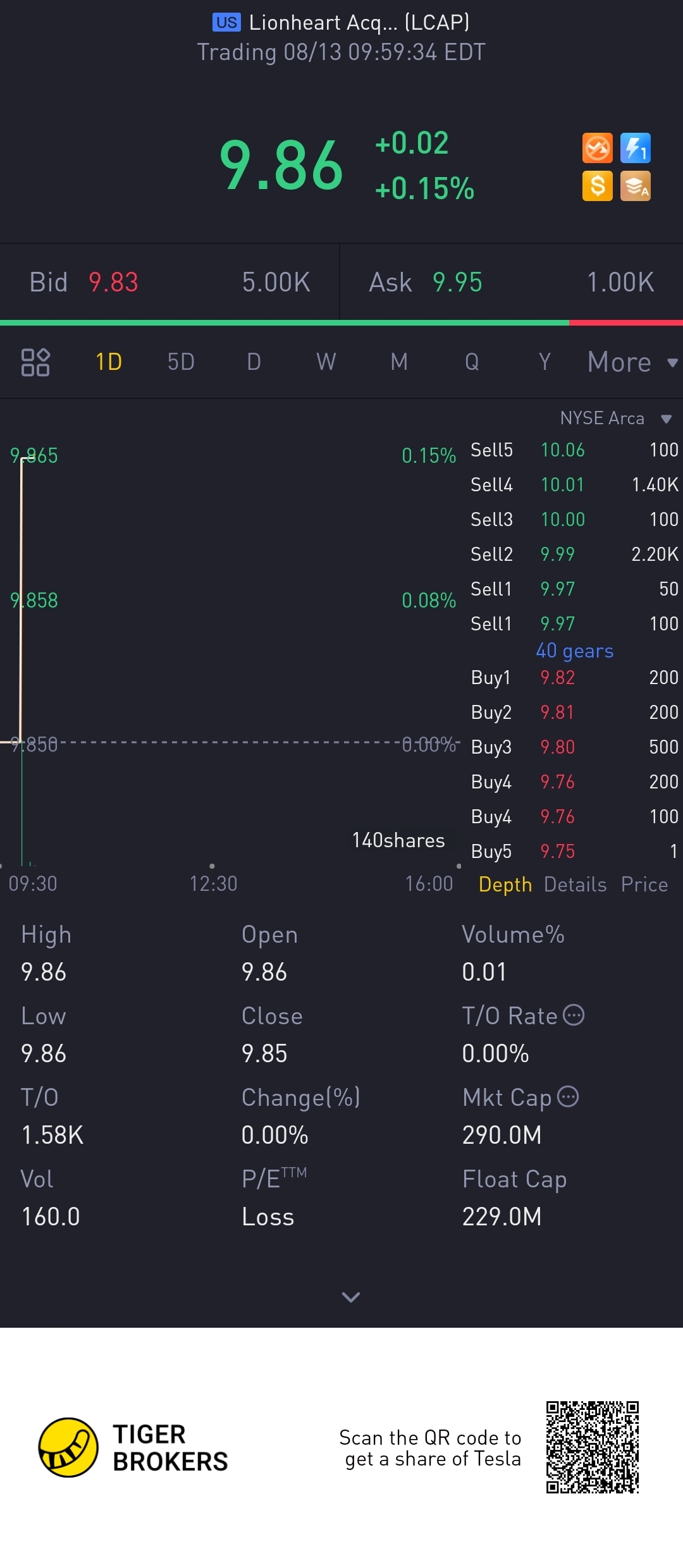The height and width of the screenshot is (1568, 683).
Task: Tap the yellow dollar sign badge icon
Action: click(x=597, y=186)
